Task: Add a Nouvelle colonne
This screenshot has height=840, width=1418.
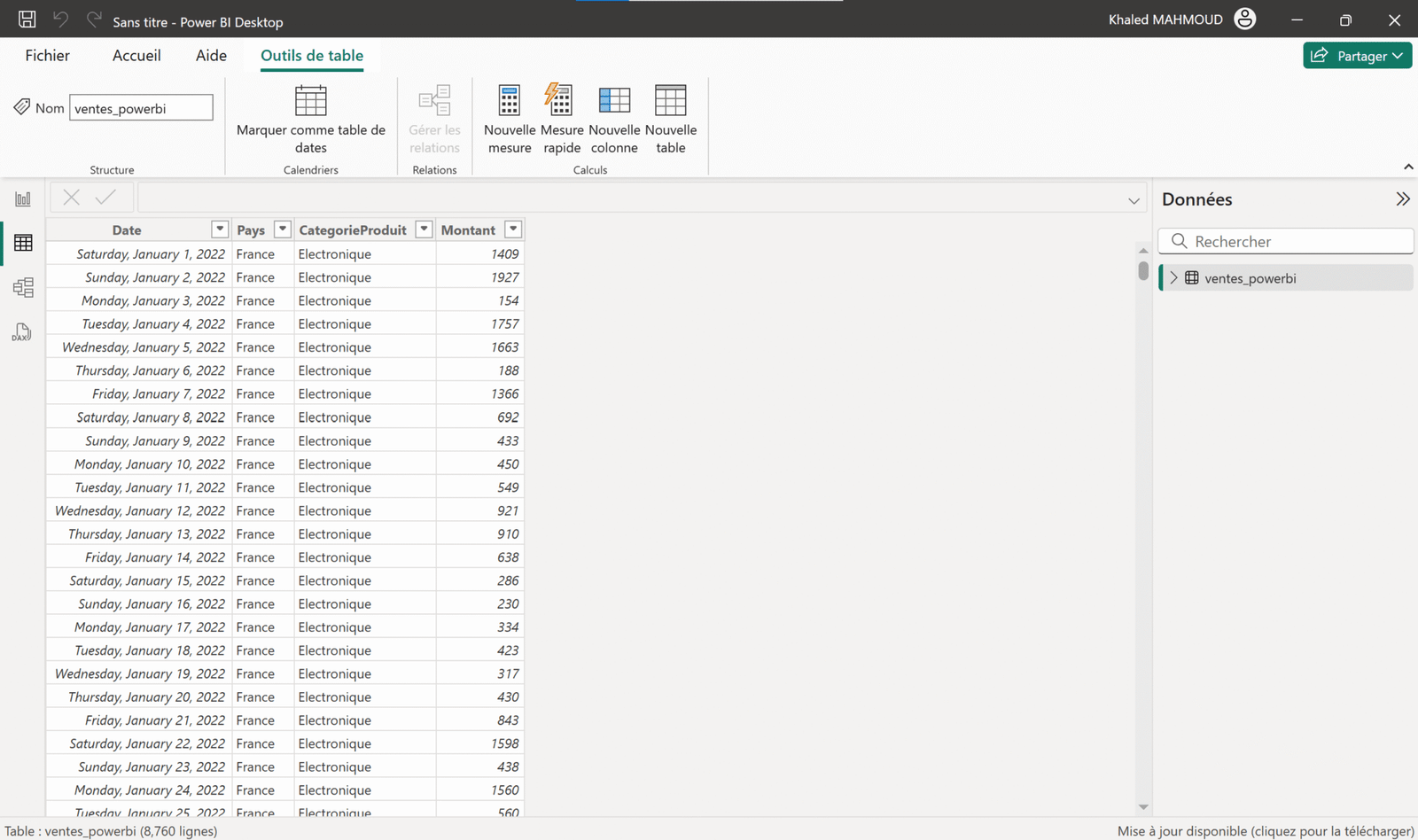Action: [x=613, y=118]
